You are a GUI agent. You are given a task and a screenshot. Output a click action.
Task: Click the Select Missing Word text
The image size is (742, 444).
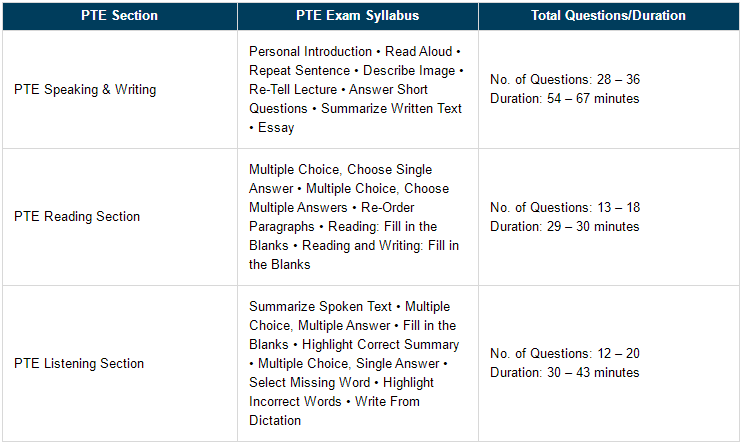pyautogui.click(x=309, y=382)
